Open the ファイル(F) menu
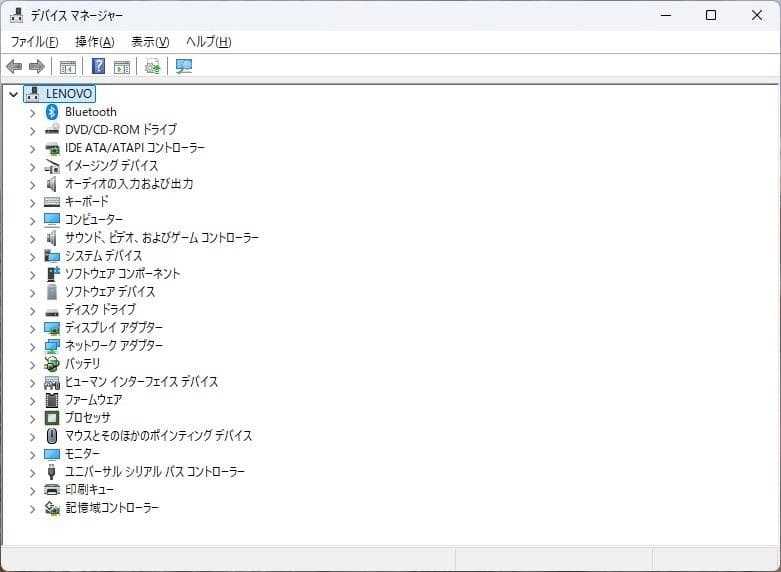Viewport: 781px width, 572px height. click(x=34, y=42)
